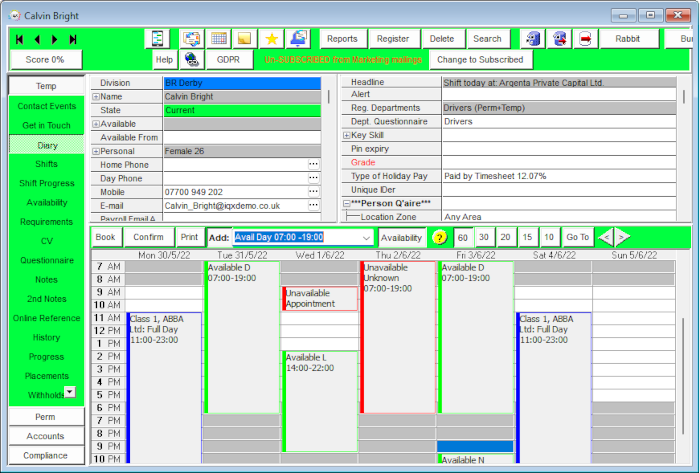The image size is (700, 473).
Task: Open the Add availability type dropdown
Action: 366,237
